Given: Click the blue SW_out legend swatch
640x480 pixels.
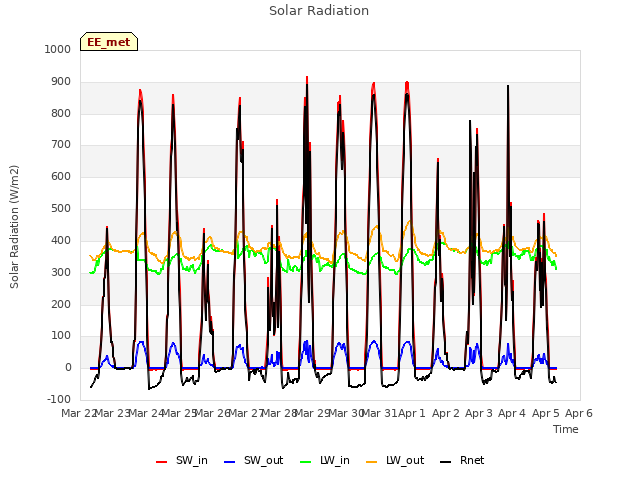Looking at the screenshot, I should click(230, 462).
